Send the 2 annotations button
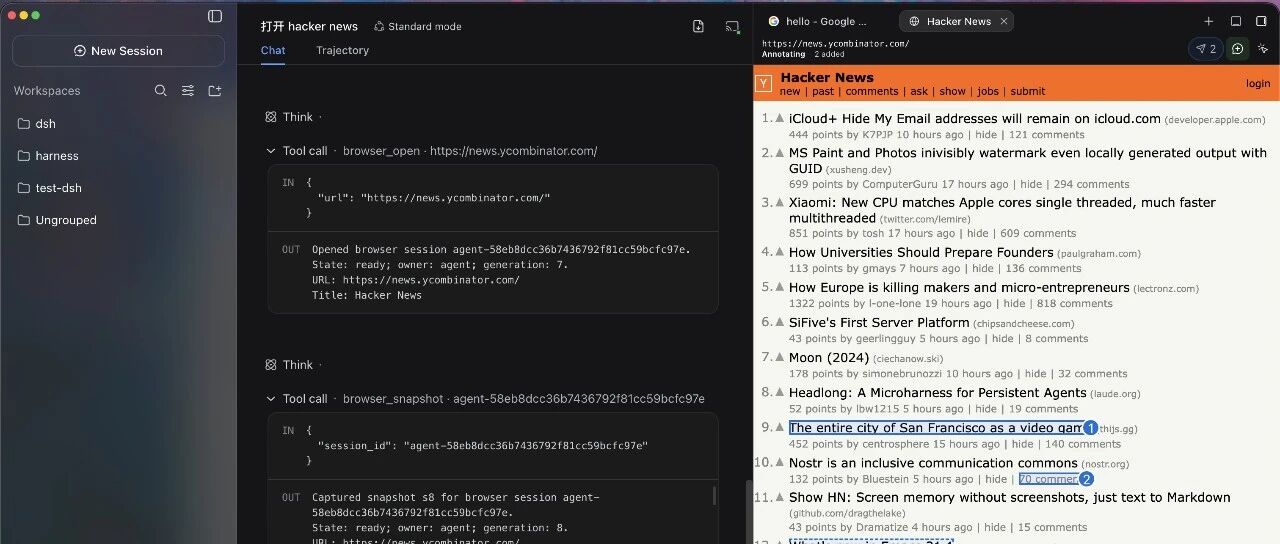The width and height of the screenshot is (1280, 544). point(1205,49)
